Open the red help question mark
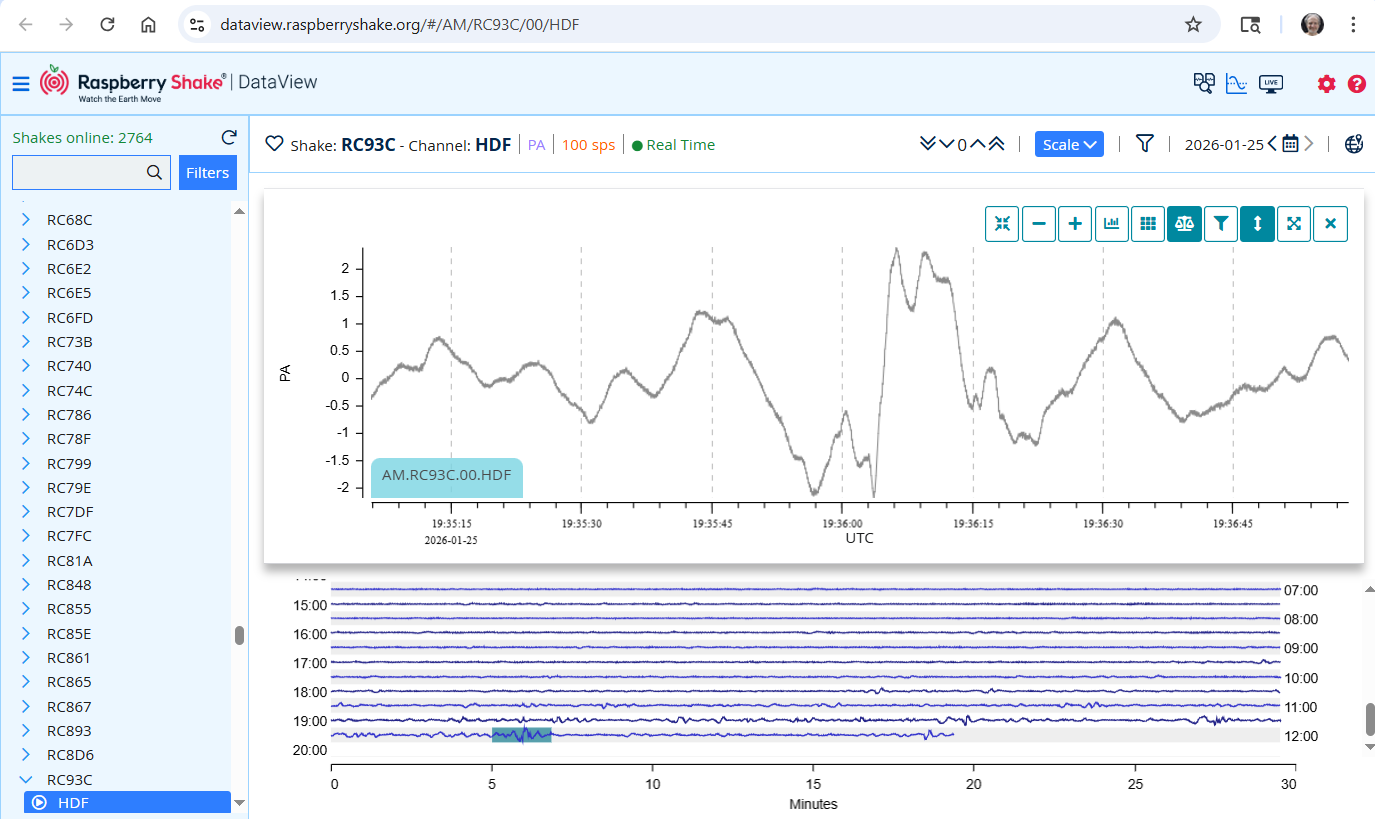The image size is (1375, 819). click(x=1356, y=84)
